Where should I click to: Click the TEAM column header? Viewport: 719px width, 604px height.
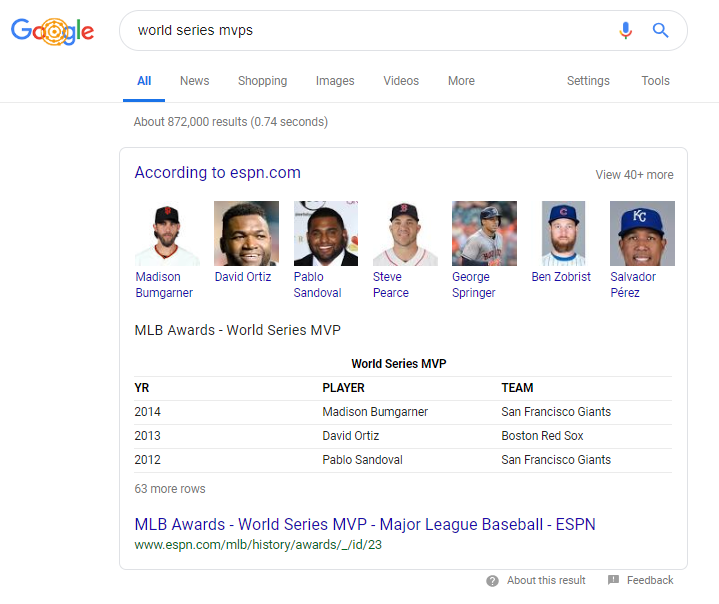[x=517, y=388]
